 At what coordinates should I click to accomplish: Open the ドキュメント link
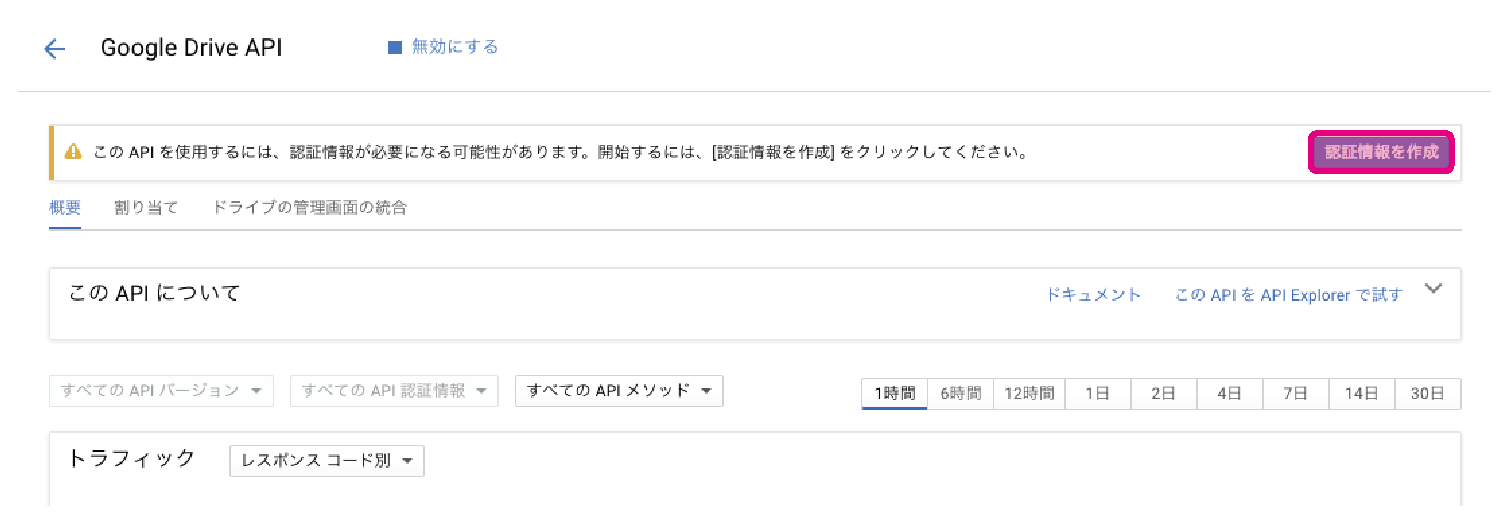click(1093, 295)
